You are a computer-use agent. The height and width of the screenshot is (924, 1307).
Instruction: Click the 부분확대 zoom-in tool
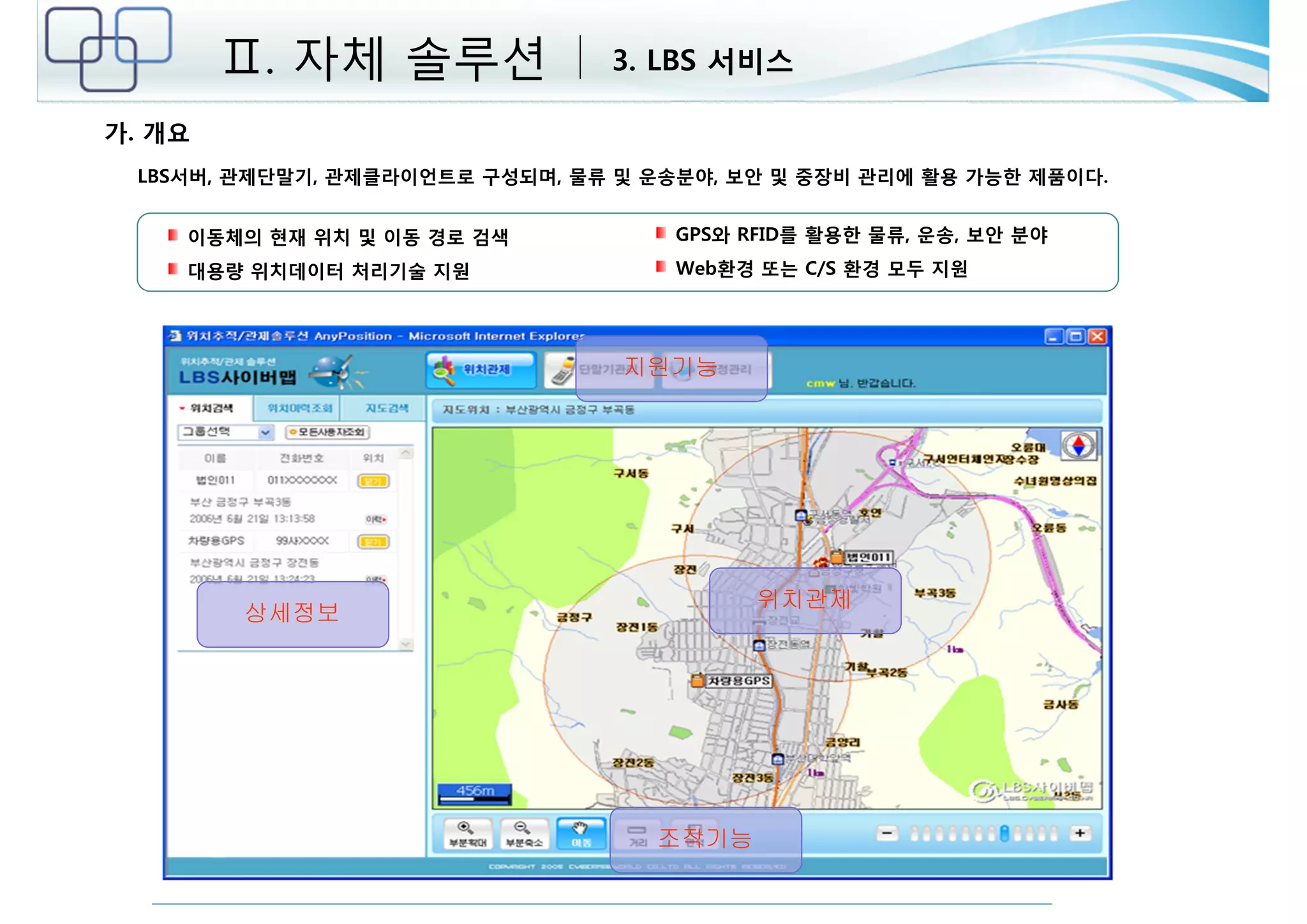coord(468,834)
